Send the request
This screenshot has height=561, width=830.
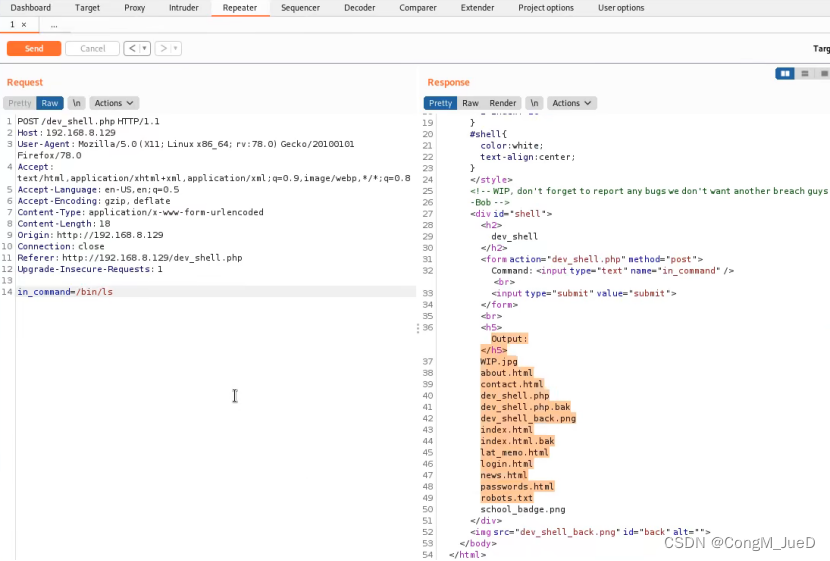(x=34, y=49)
